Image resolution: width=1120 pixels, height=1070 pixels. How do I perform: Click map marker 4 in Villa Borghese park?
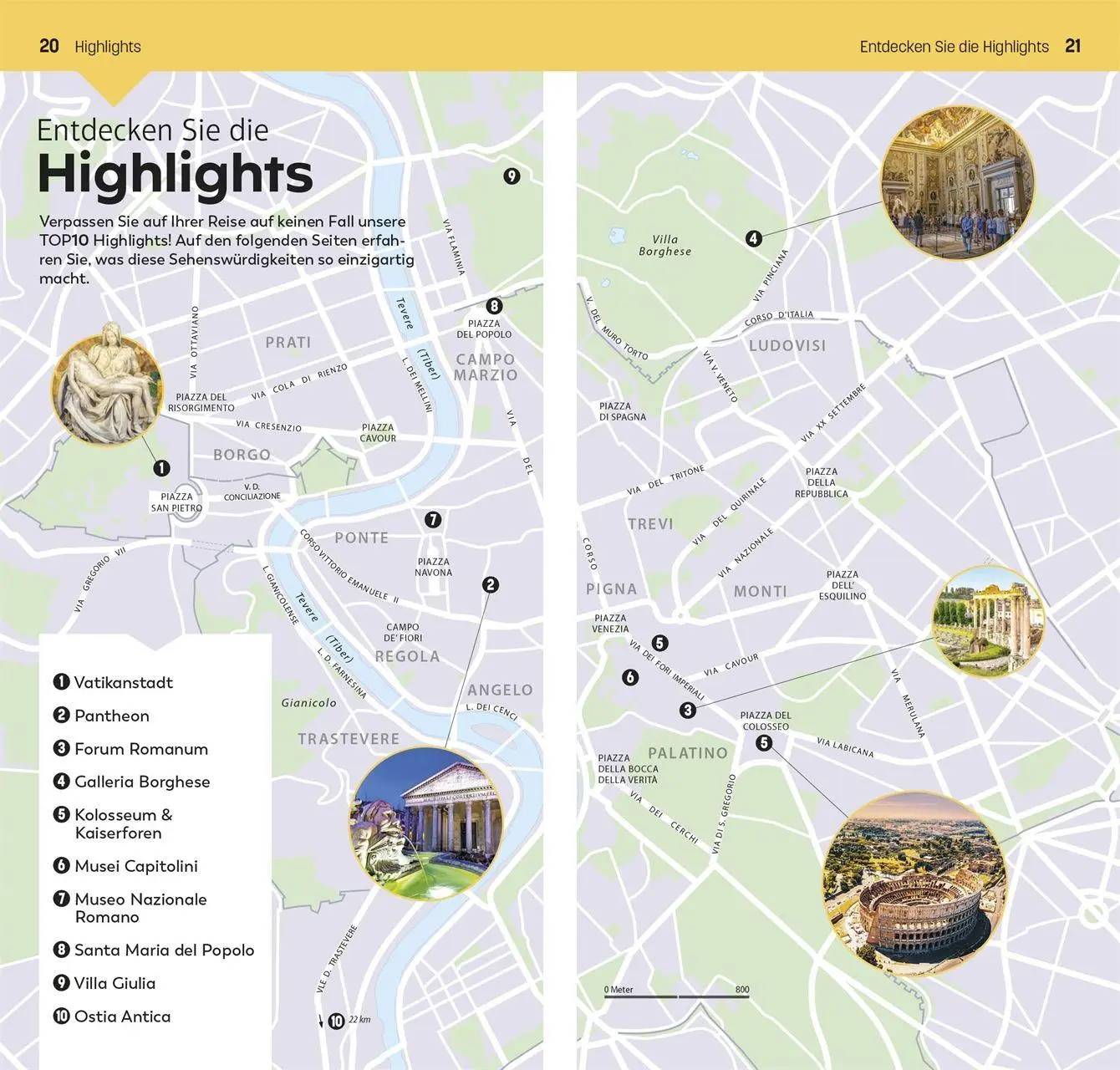753,238
